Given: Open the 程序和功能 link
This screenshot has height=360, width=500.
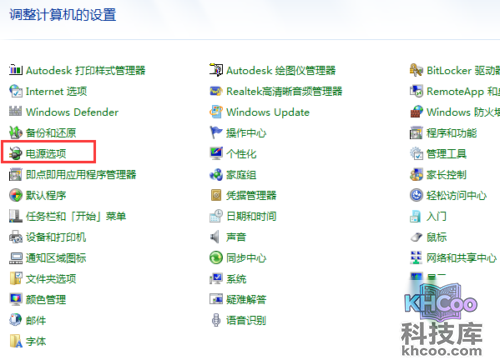Looking at the screenshot, I should pyautogui.click(x=452, y=133).
